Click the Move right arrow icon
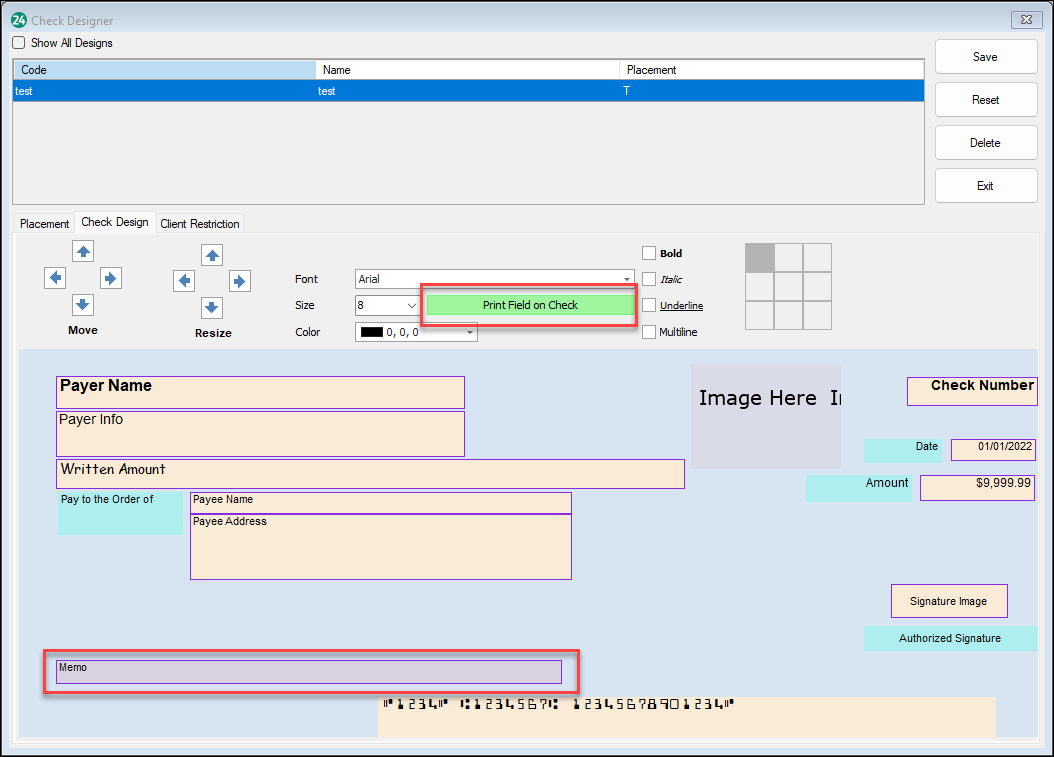The image size is (1054, 757). (111, 278)
